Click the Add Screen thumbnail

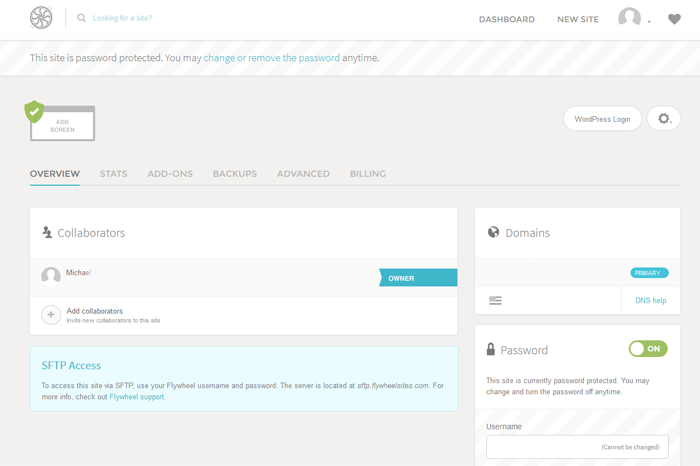coord(62,126)
